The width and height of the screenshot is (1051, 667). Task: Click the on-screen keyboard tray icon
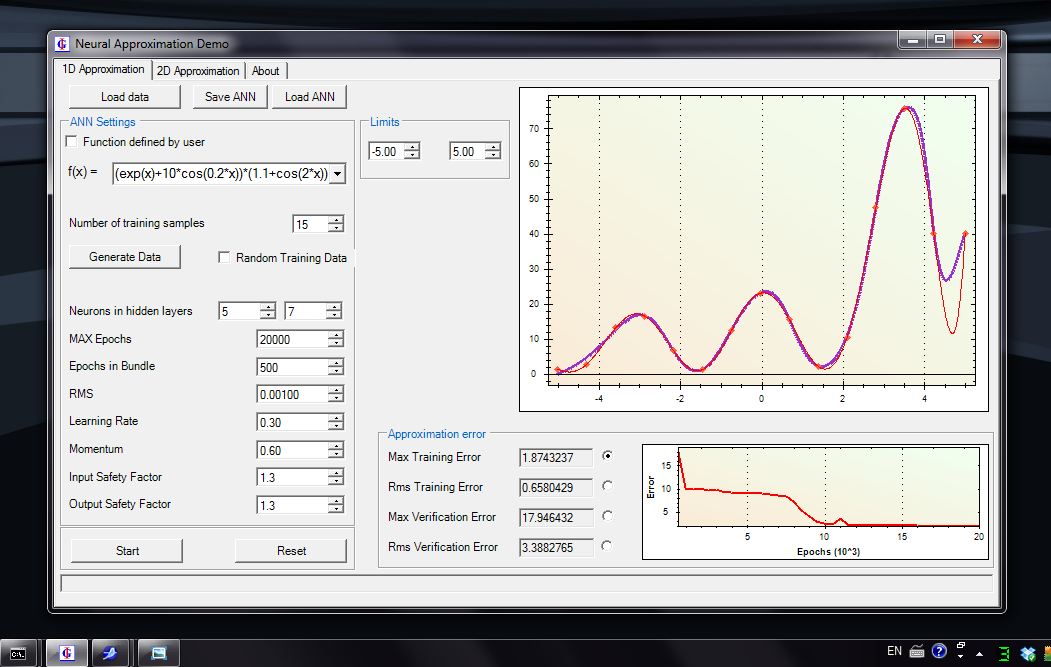[917, 652]
